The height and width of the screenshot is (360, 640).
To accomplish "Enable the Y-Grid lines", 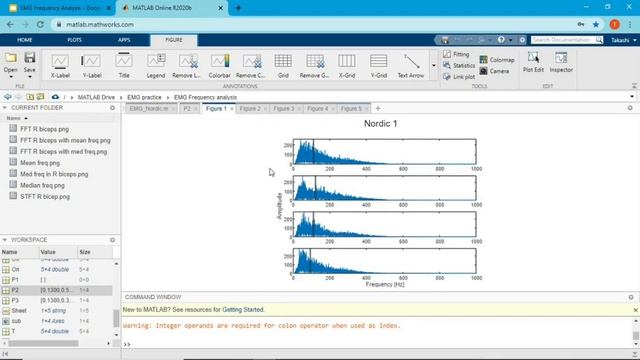I will (378, 66).
